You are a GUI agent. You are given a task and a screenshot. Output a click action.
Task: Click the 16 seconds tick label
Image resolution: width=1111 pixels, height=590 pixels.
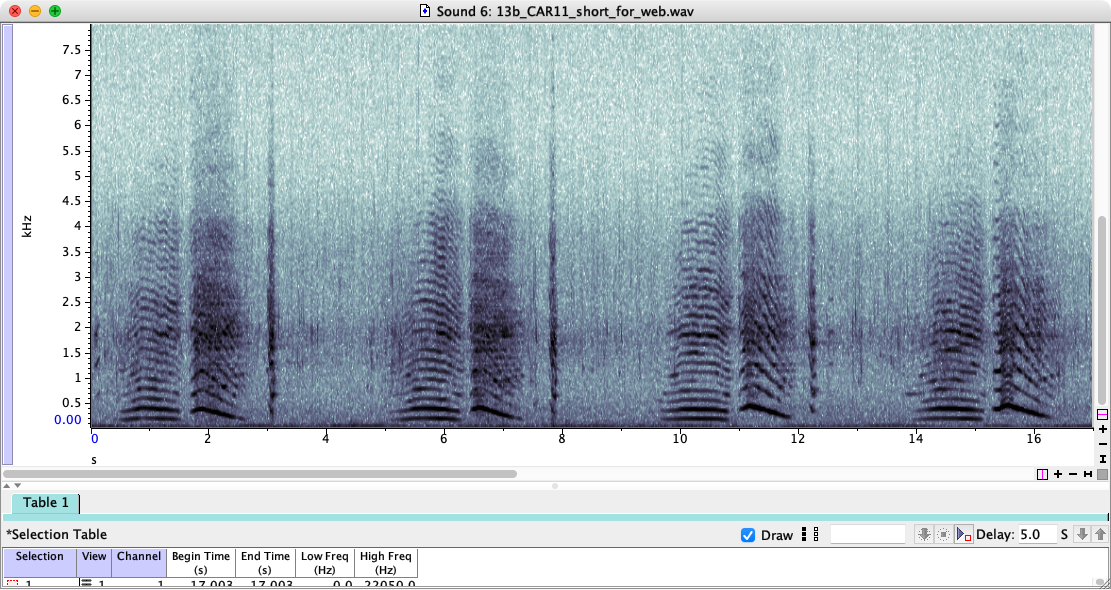[1033, 439]
